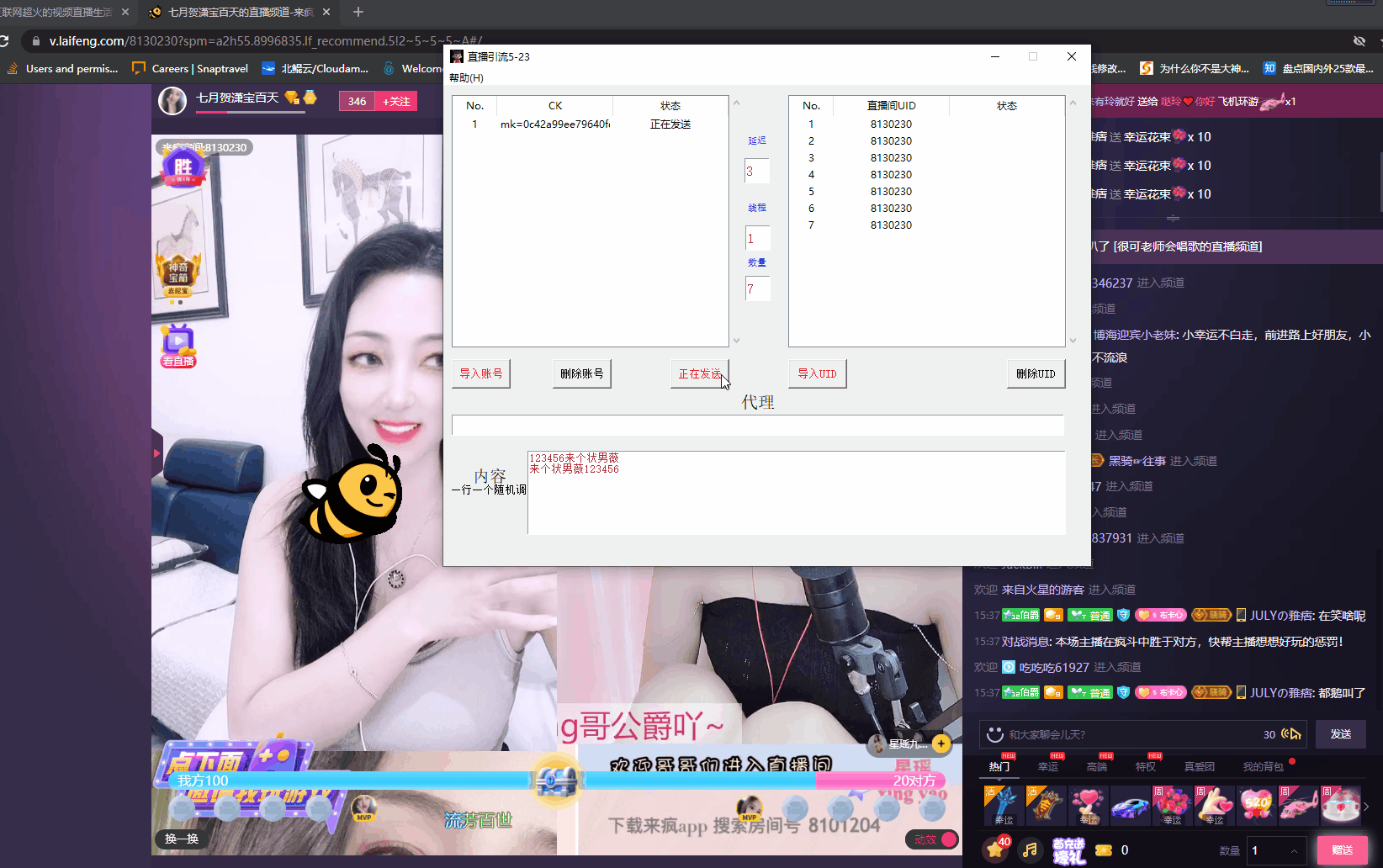Toggle the 动效 effects switch

pos(933,839)
